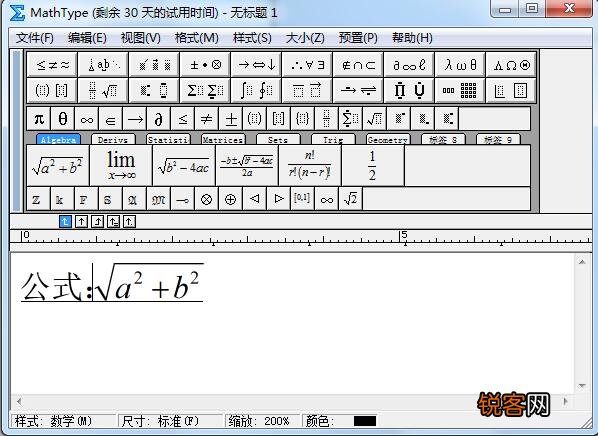Click the horizontal scrollbar left arrow

[x=19, y=401]
